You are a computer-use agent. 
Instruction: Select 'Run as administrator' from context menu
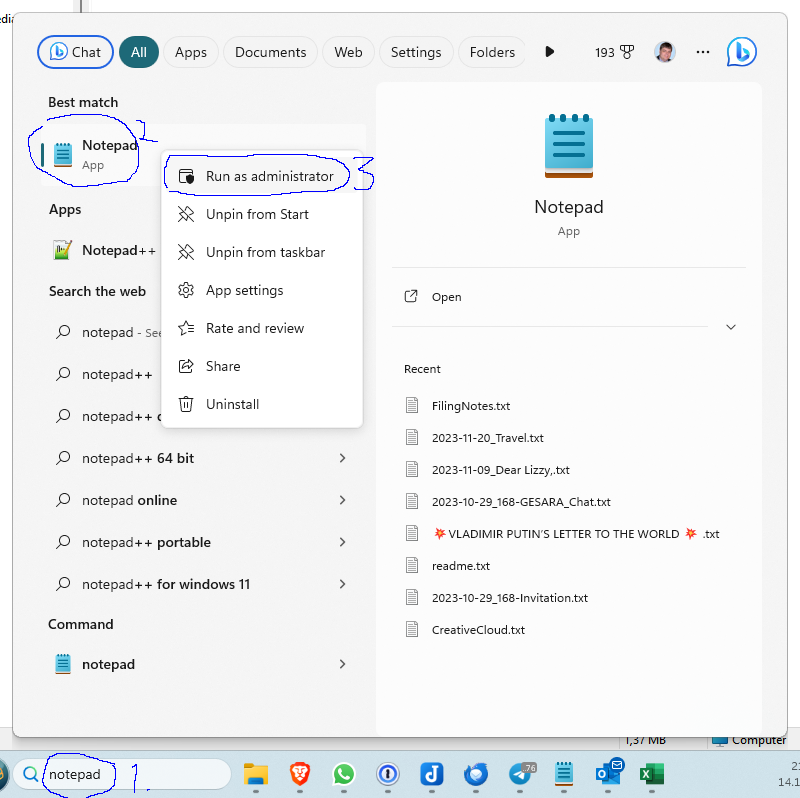(x=269, y=176)
